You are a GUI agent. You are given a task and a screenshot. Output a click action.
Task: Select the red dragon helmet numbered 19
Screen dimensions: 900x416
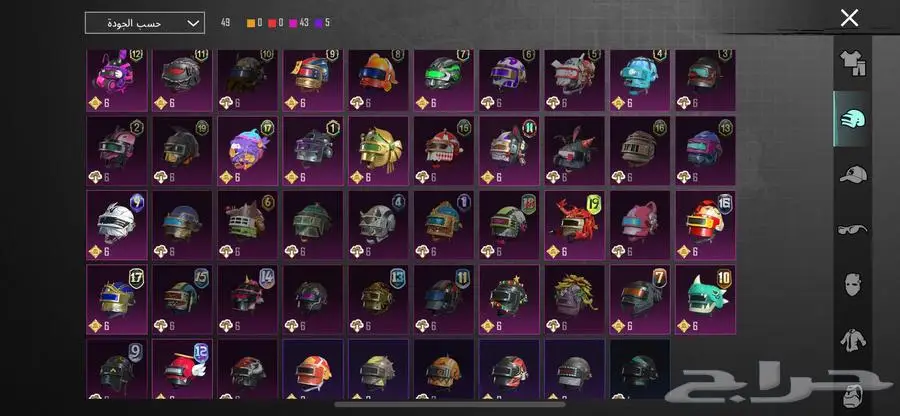point(575,225)
